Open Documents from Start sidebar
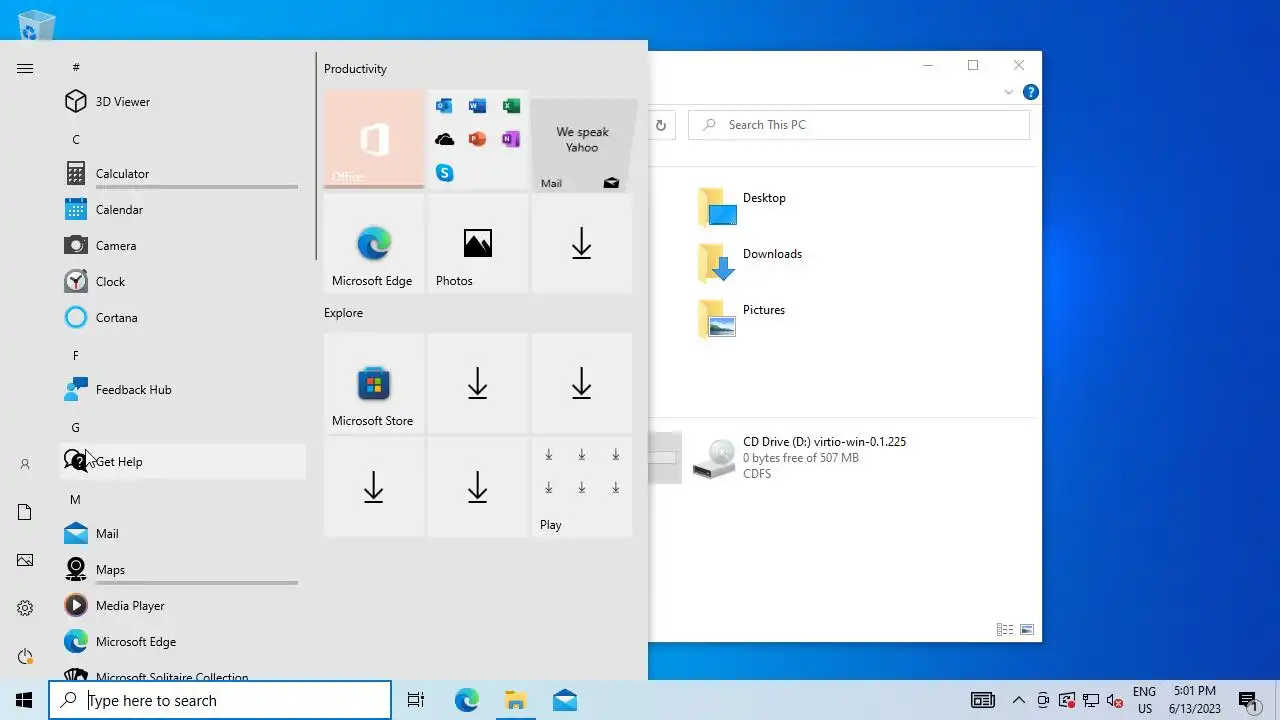Image resolution: width=1280 pixels, height=720 pixels. (x=25, y=512)
